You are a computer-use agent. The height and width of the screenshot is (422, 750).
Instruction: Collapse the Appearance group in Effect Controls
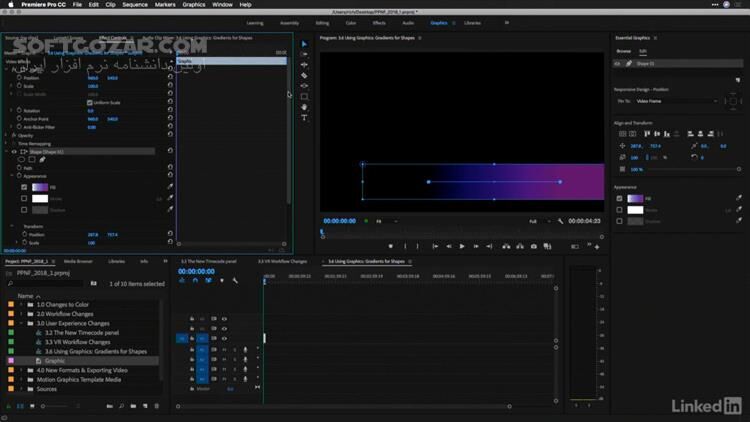click(12, 176)
